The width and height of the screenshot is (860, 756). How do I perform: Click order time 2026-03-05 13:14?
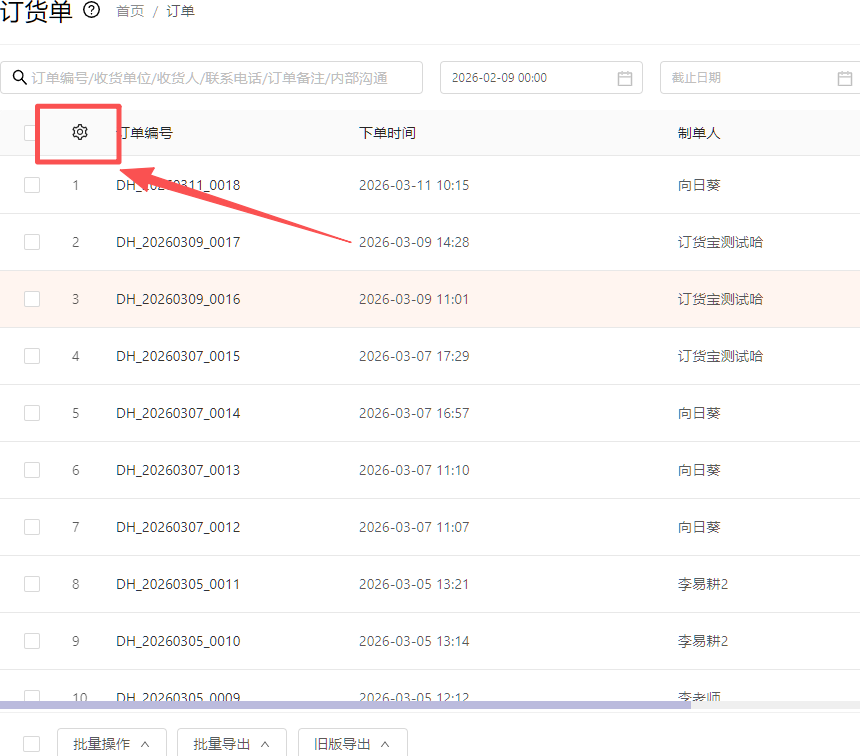414,641
